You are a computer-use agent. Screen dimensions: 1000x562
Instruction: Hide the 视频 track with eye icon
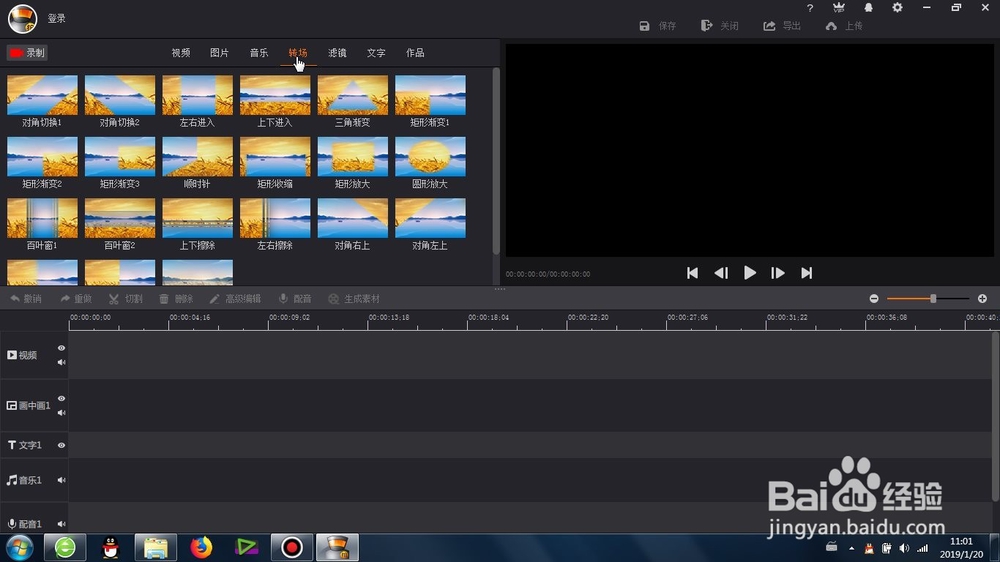(x=61, y=348)
